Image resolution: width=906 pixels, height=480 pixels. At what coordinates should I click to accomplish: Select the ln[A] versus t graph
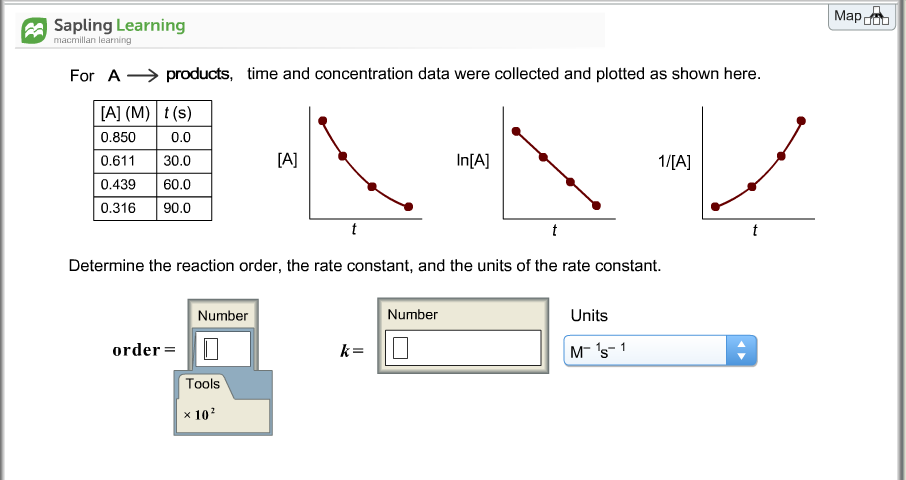(x=559, y=163)
